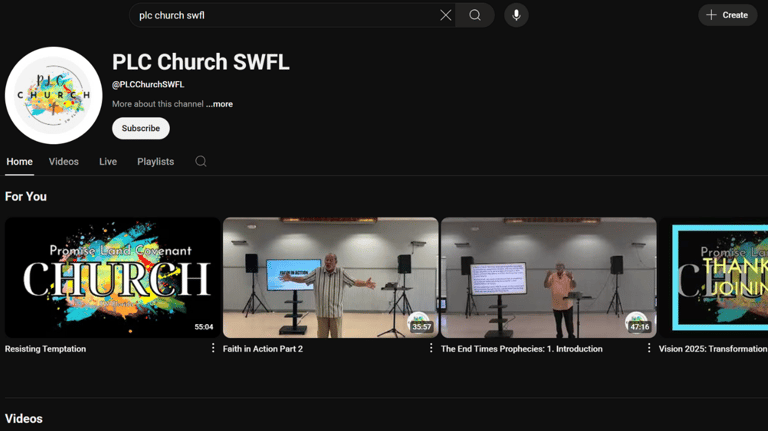
Task: Open Vision 2025: Transformation title link
Action: click(x=713, y=349)
